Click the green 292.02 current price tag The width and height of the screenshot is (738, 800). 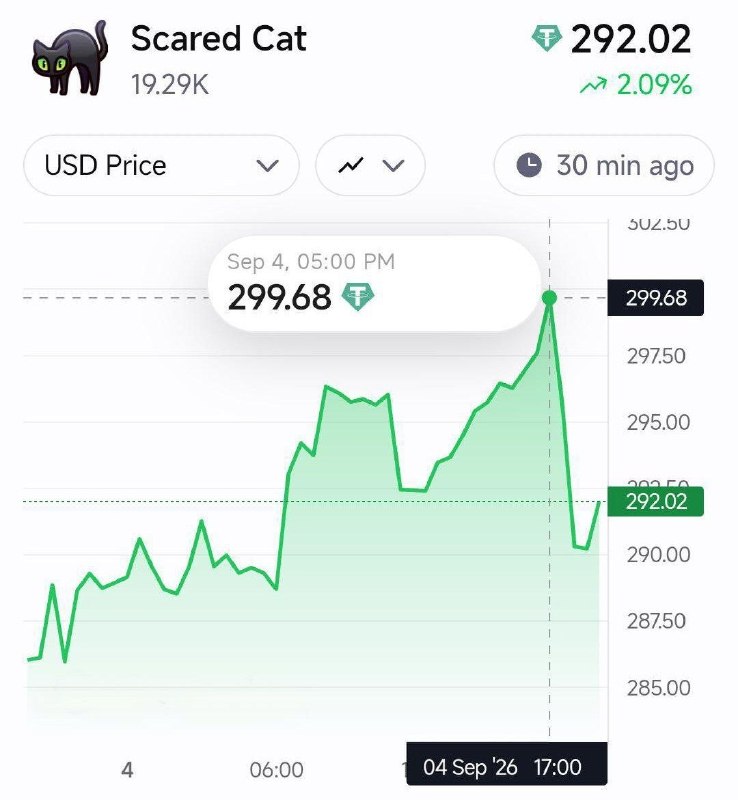[655, 502]
